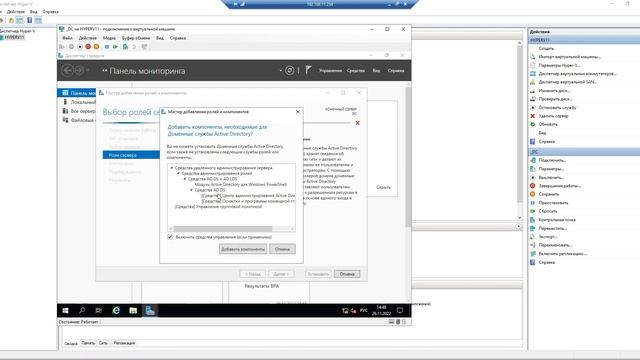
Task: Click 'Контрольная точка' in Actions pane
Action: (x=557, y=220)
